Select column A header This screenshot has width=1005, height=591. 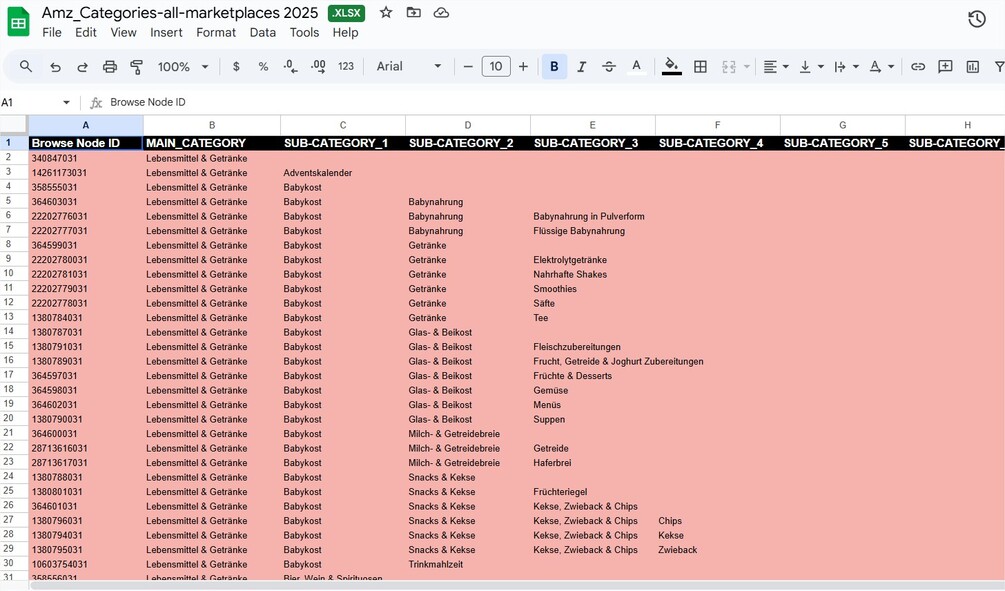pyautogui.click(x=85, y=125)
